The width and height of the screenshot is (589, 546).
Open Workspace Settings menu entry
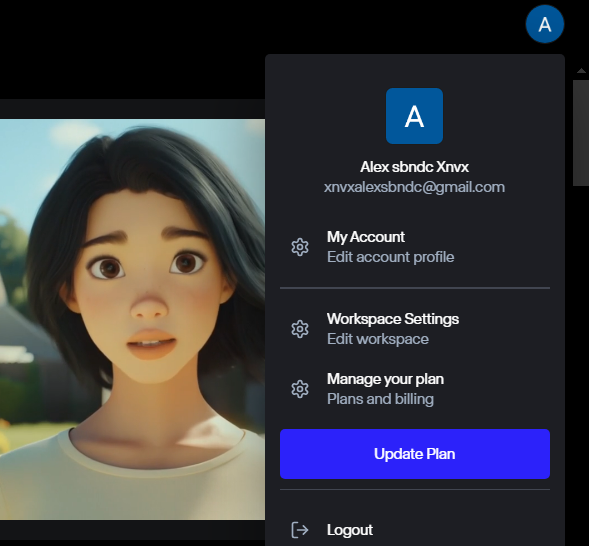click(x=415, y=329)
